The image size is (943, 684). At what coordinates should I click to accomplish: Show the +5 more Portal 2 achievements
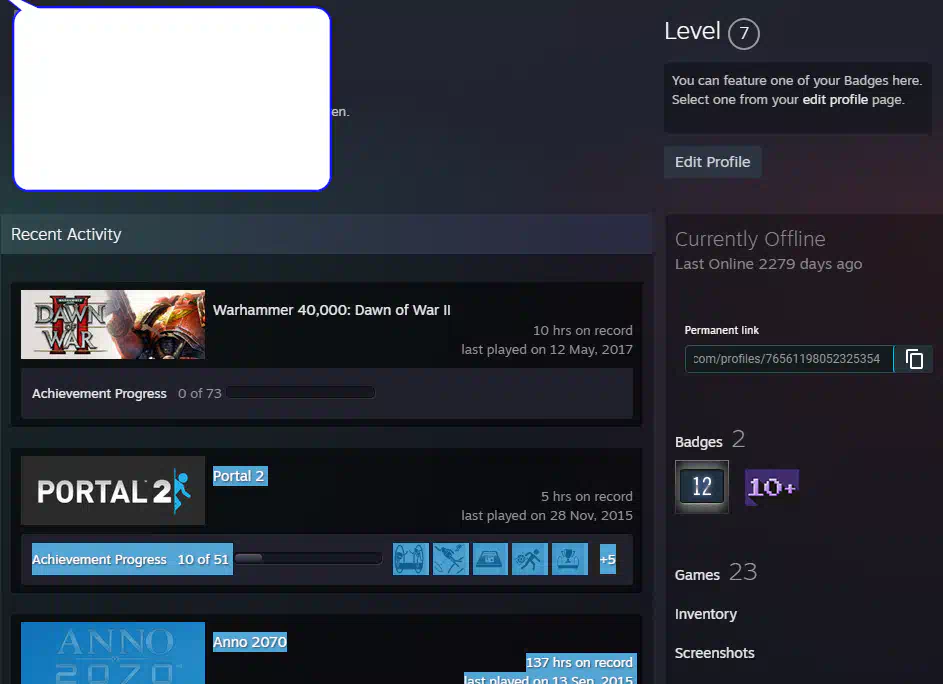[x=607, y=559]
